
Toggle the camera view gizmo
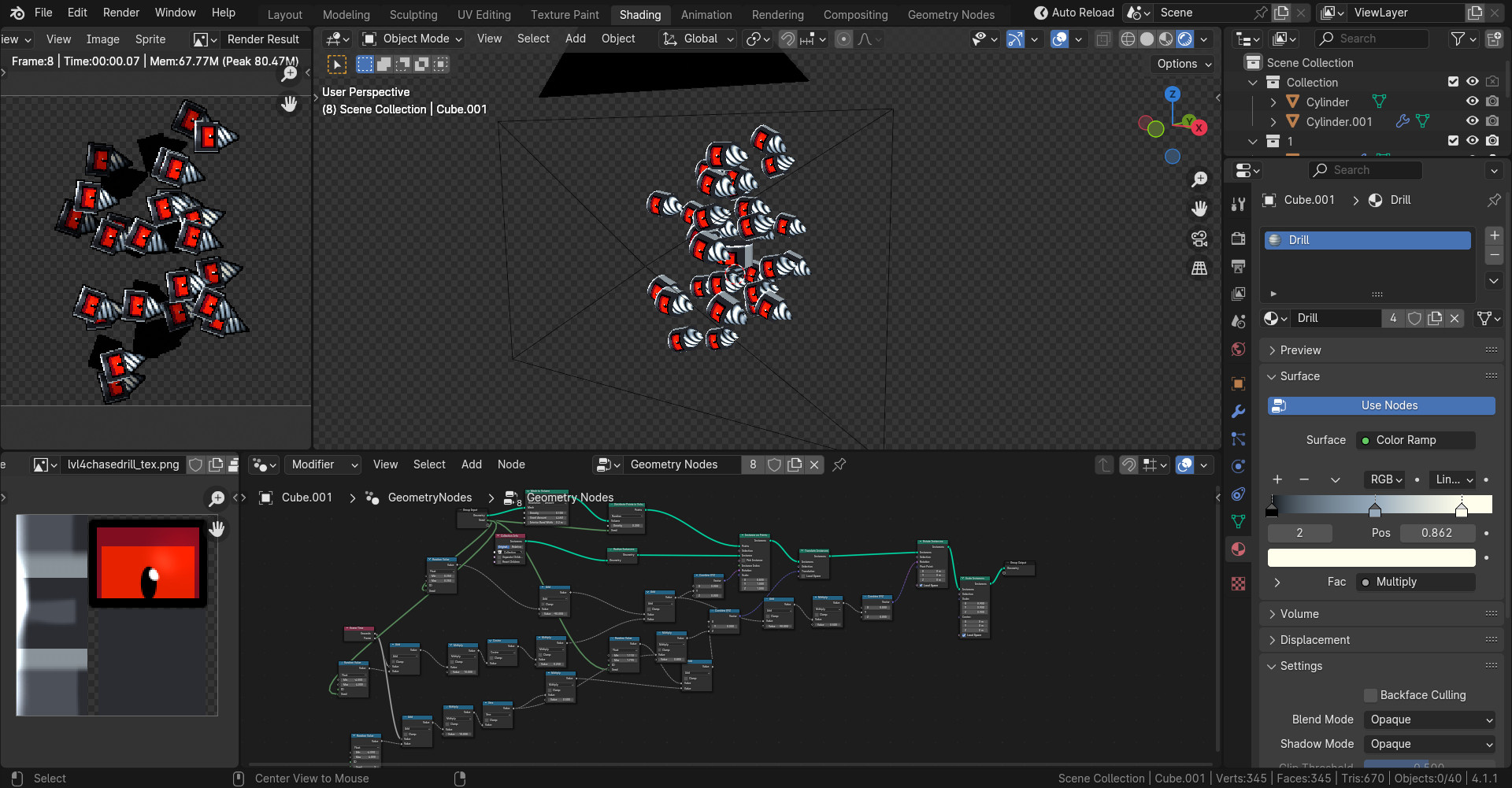(x=1199, y=239)
